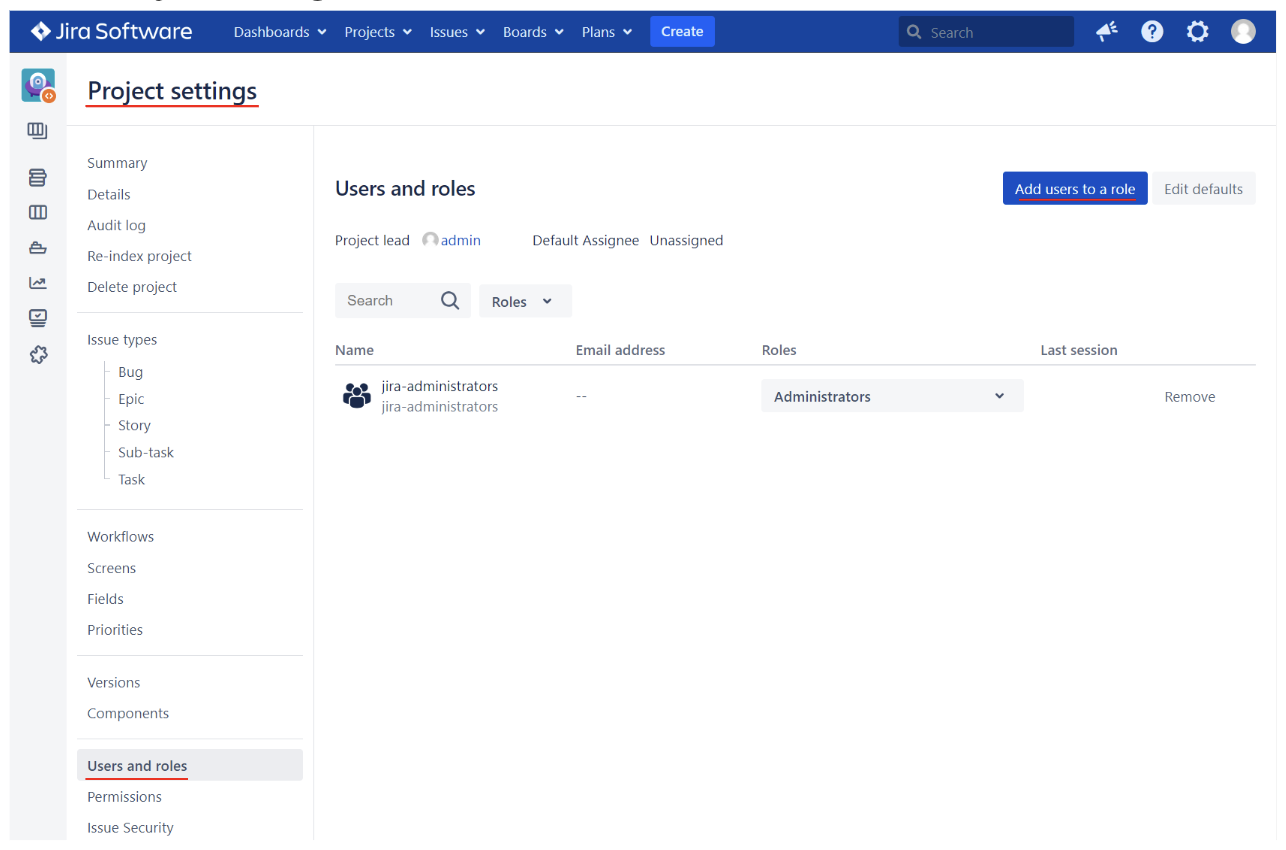This screenshot has height=850, width=1286.
Task: Click the Roles column header
Action: [779, 350]
